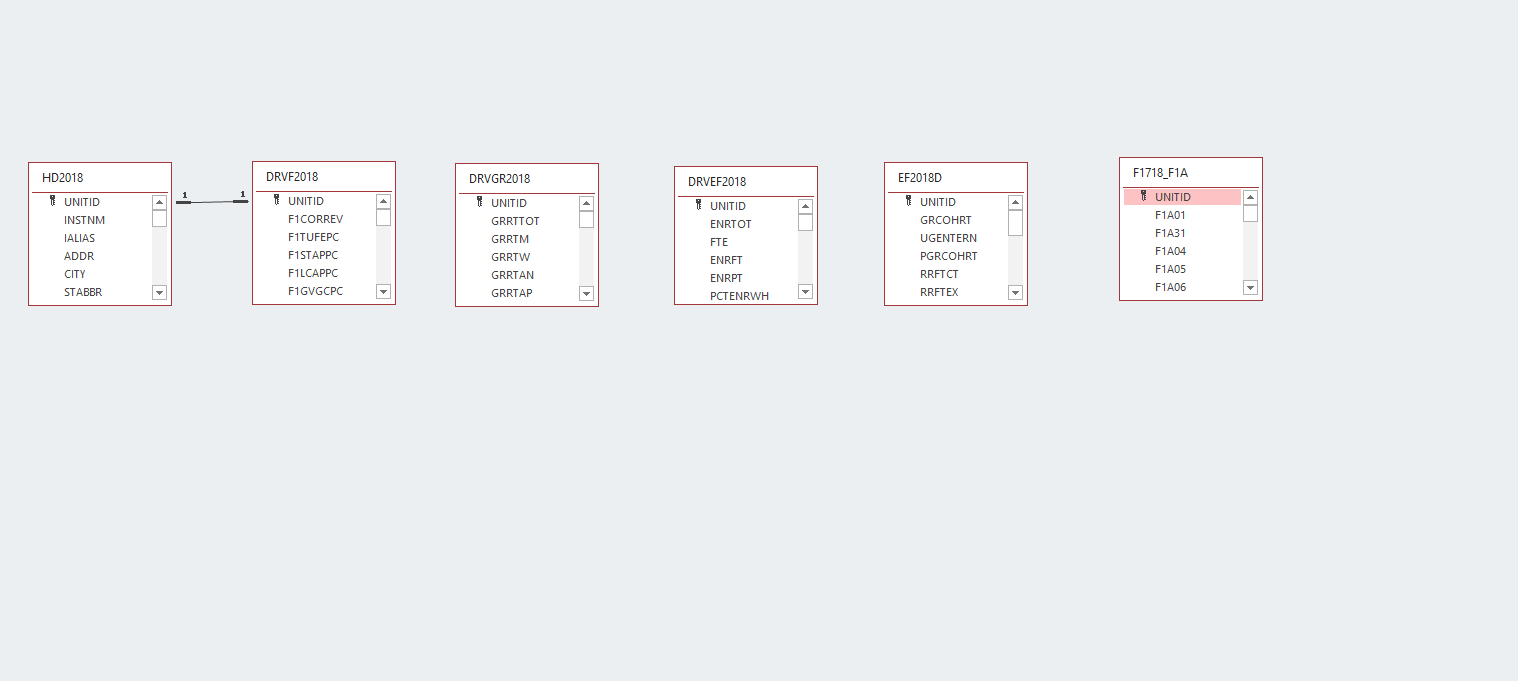Click scroll-up arrow in F1718_F1A field list
The height and width of the screenshot is (681, 1518).
[1250, 197]
